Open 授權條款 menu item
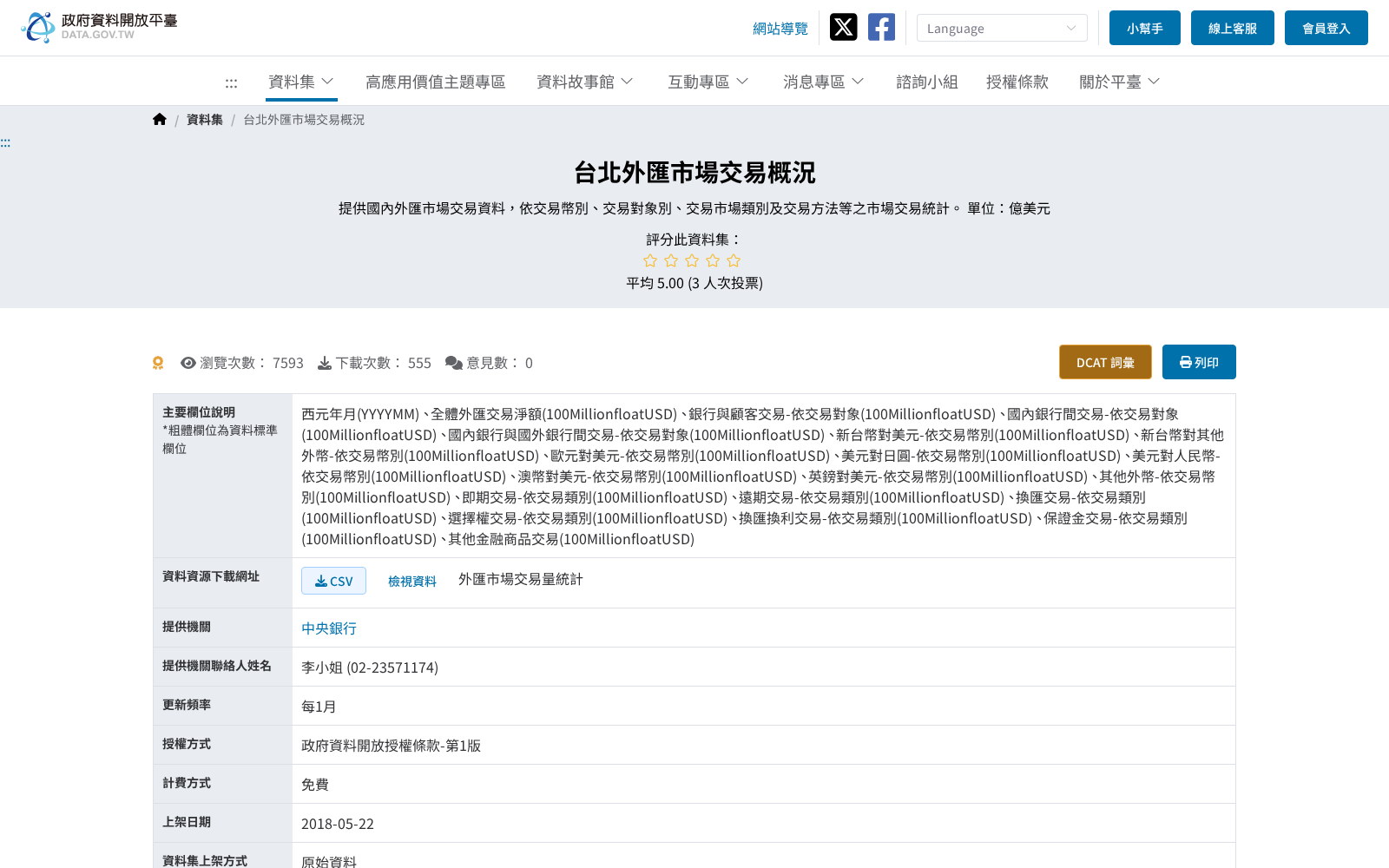Viewport: 1389px width, 868px height. point(1017,82)
